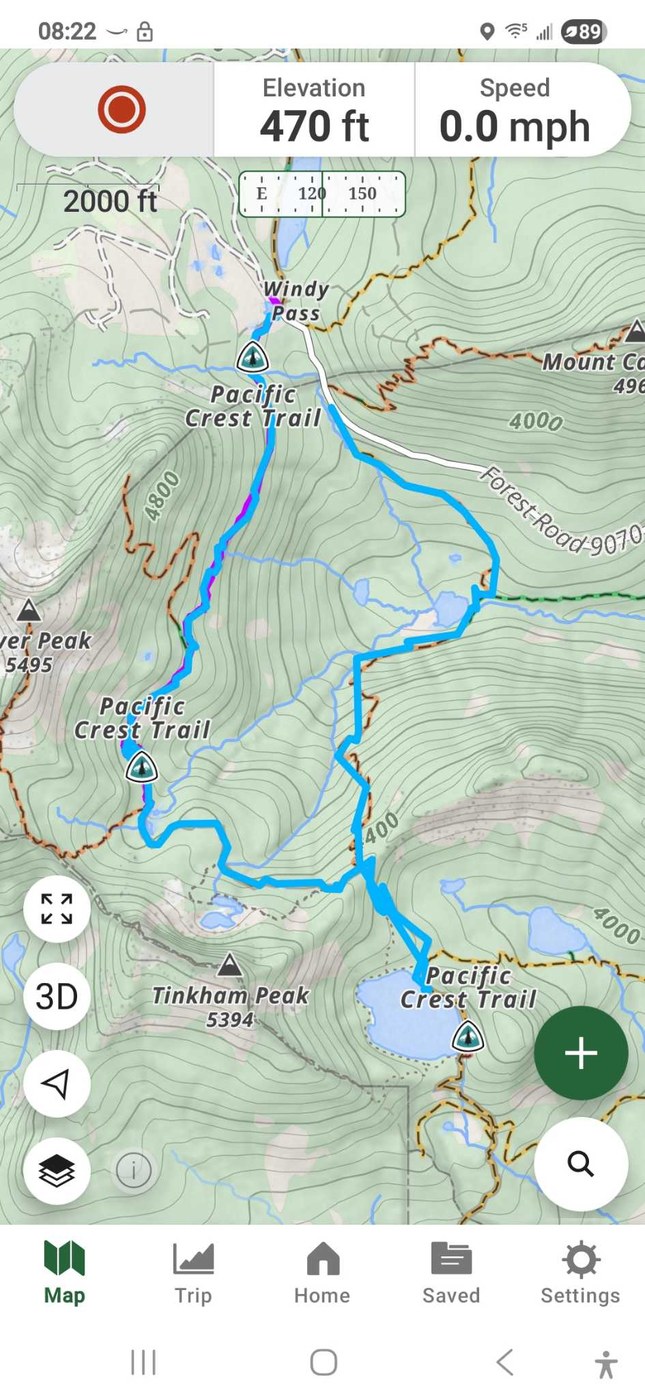Image resolution: width=645 pixels, height=1400 pixels.
Task: Start recording with the red record button
Action: click(122, 109)
